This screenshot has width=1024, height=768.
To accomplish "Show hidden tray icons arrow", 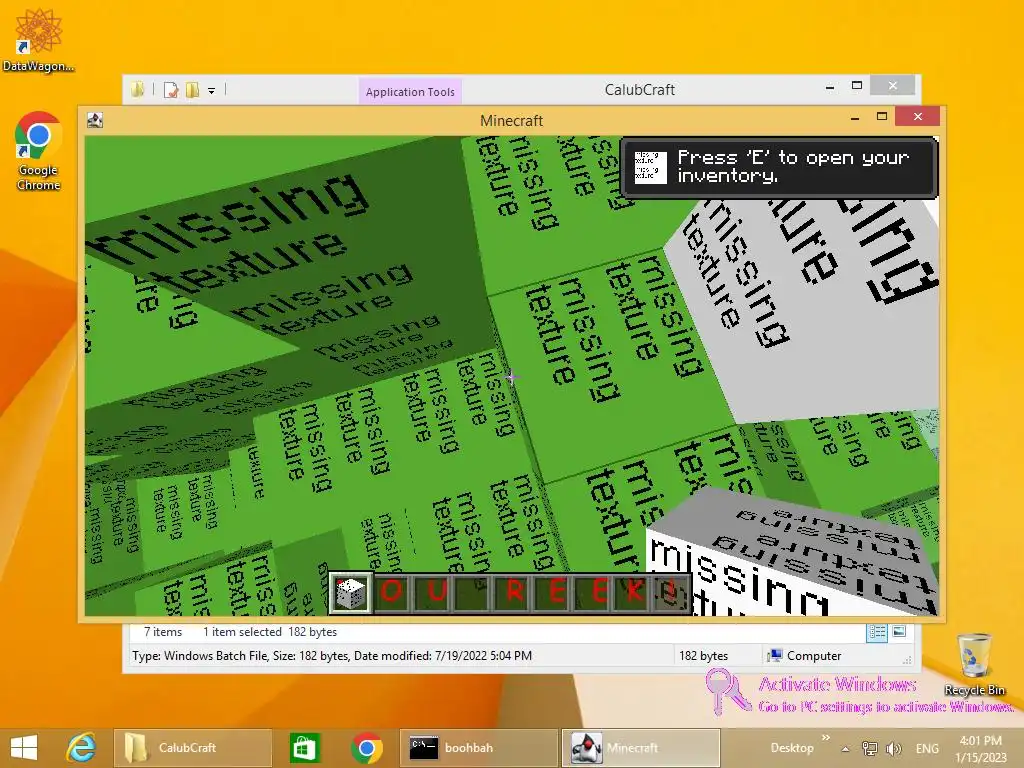I will [845, 749].
